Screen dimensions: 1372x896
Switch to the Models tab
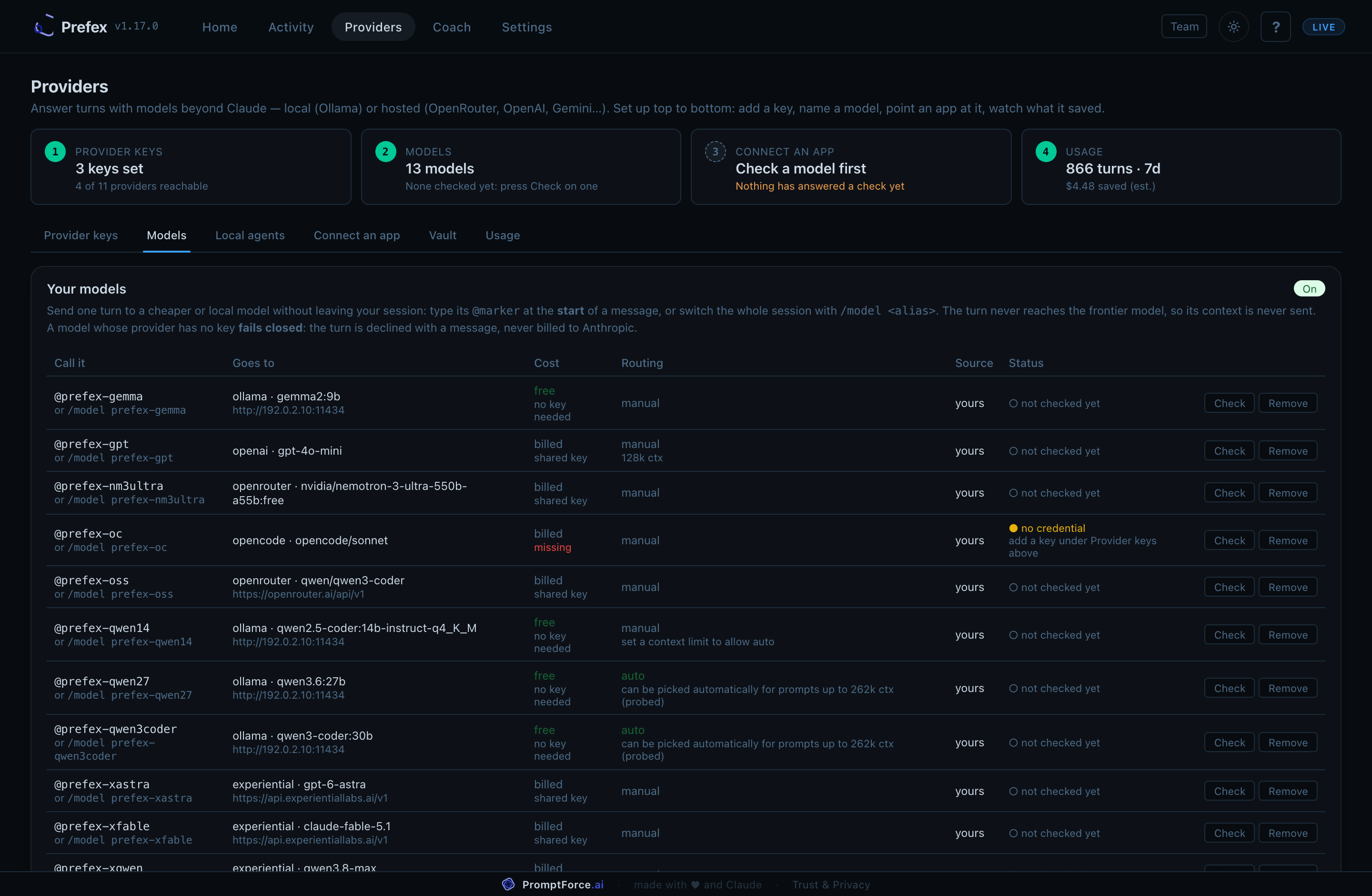click(x=167, y=235)
